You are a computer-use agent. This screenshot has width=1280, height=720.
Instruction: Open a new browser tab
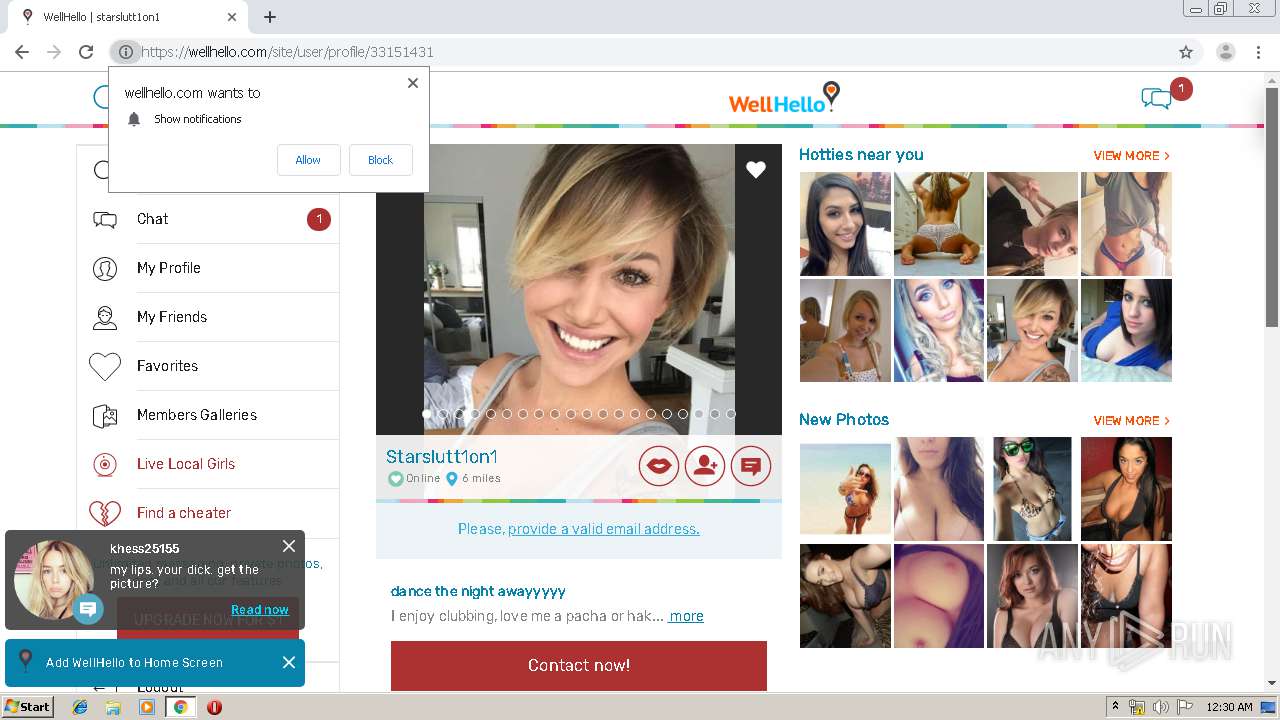point(270,17)
